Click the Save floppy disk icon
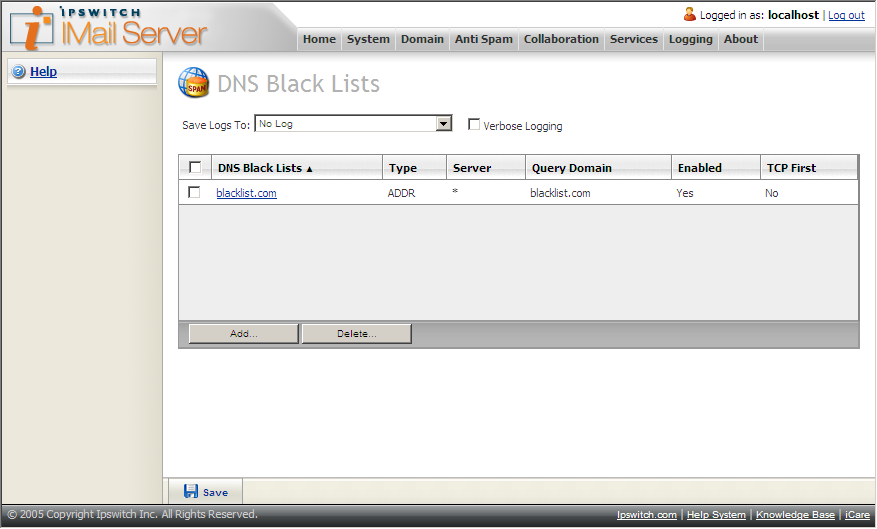The image size is (877, 529). [x=191, y=491]
